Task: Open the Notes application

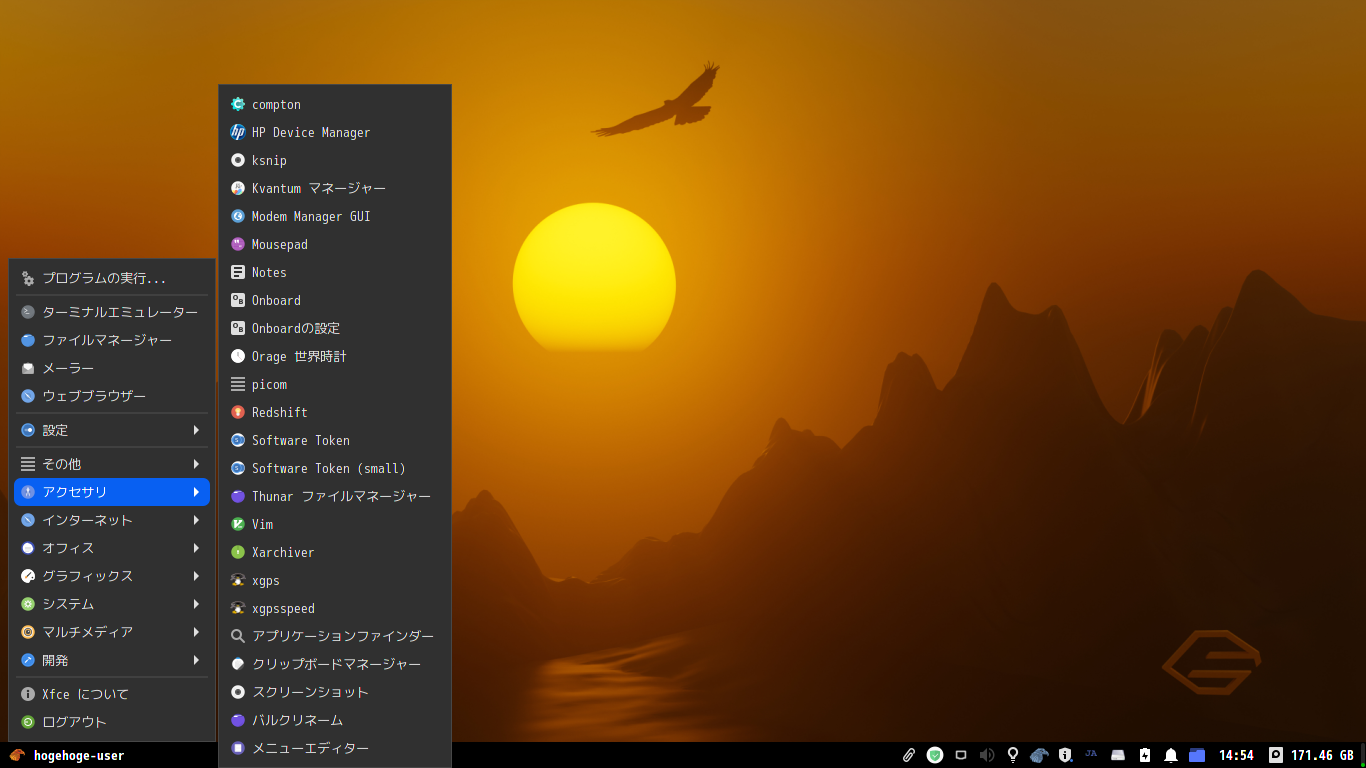Action: pyautogui.click(x=335, y=272)
